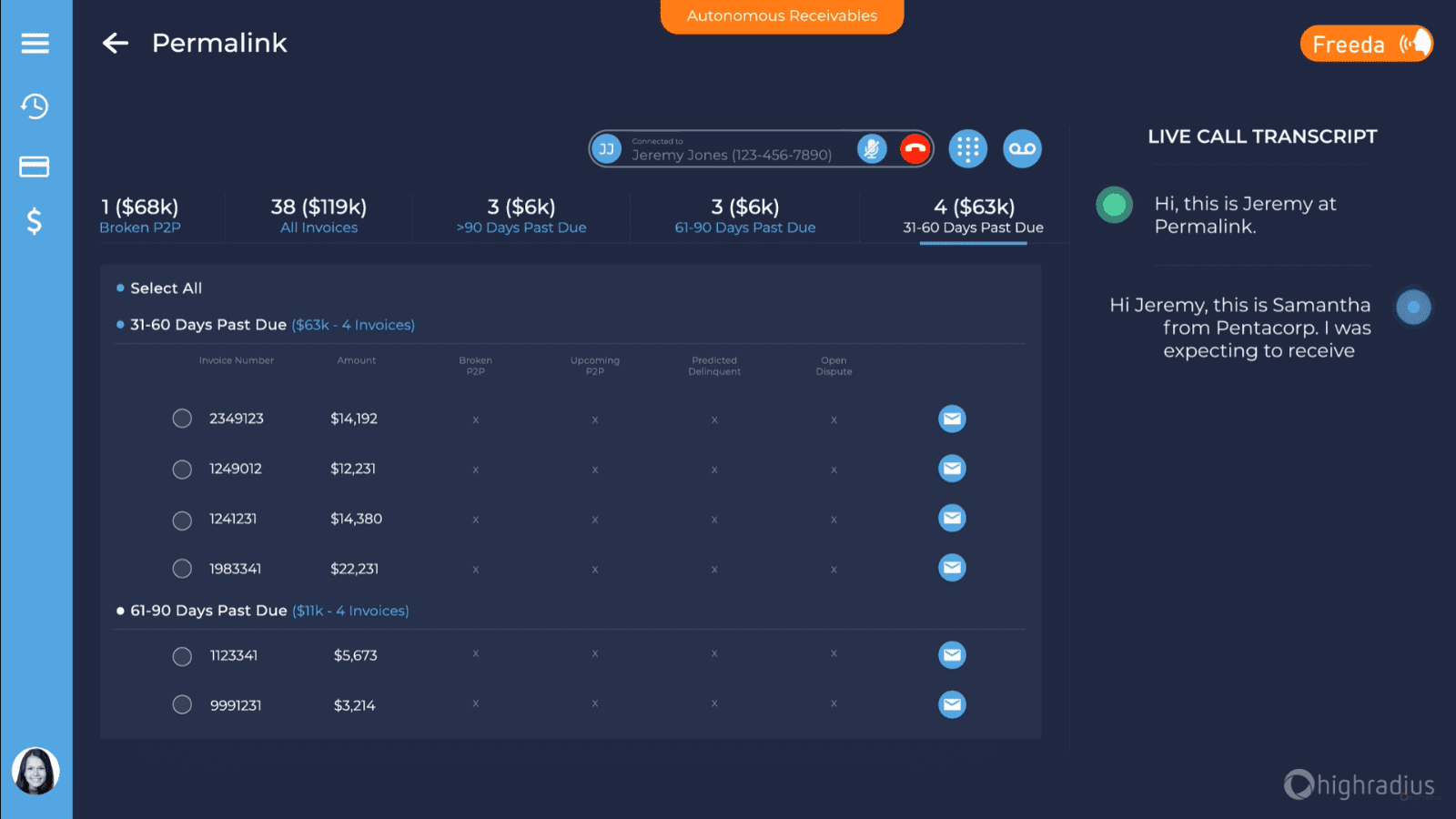Open the voicemail icon button
This screenshot has height=819, width=1456.
1022,148
